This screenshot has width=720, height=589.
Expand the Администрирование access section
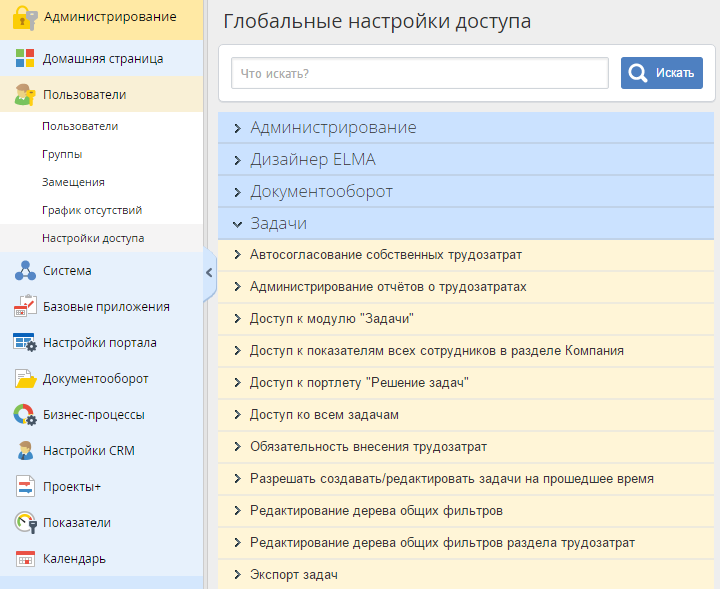click(x=333, y=128)
